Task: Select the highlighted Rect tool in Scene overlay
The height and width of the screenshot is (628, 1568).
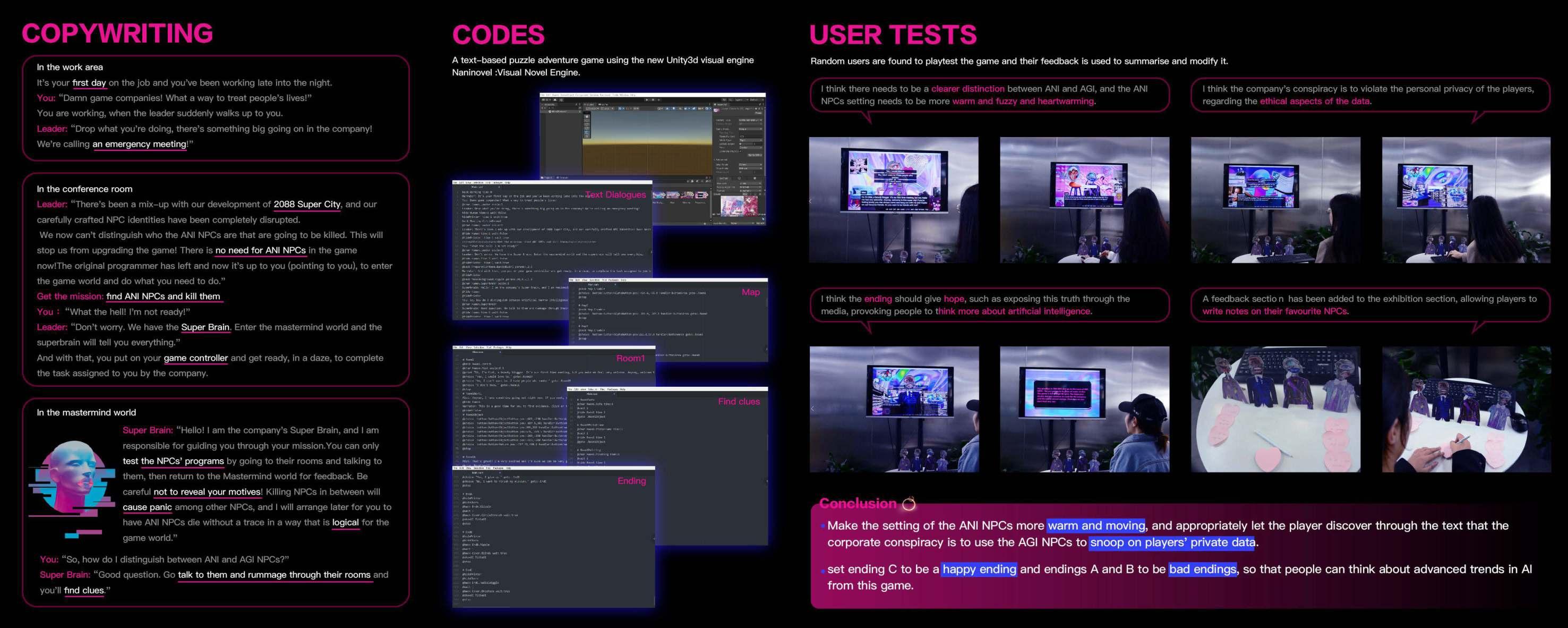Action: 587,132
